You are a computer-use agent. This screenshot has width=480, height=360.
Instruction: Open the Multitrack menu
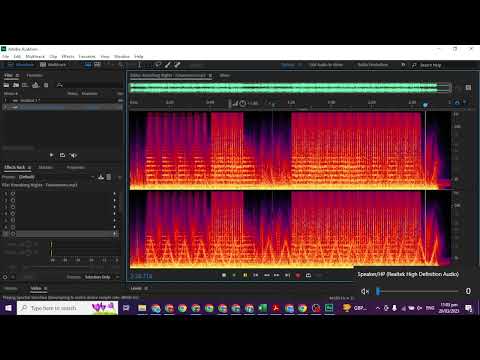(x=35, y=56)
